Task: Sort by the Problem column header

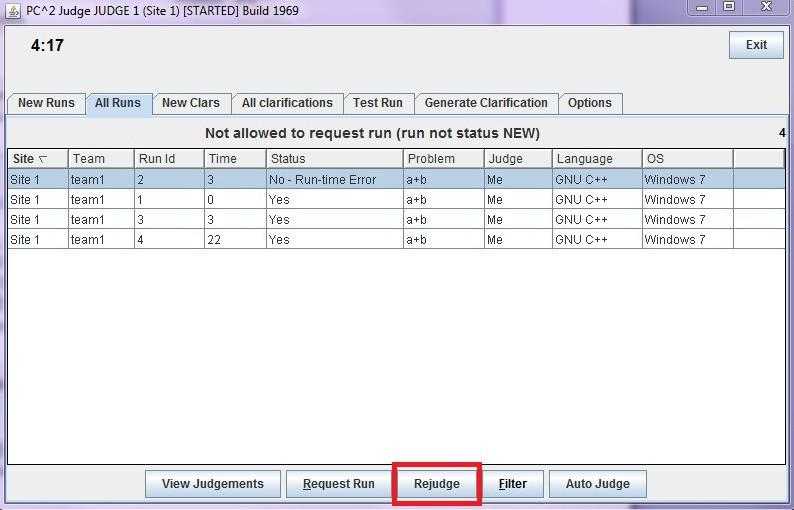Action: pos(444,159)
